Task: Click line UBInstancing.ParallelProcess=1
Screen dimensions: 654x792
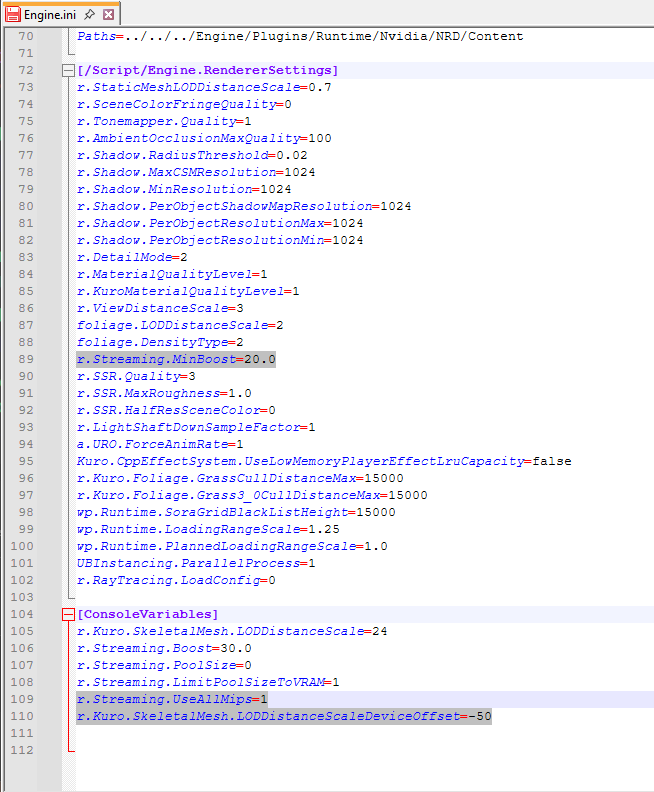Action: point(196,563)
